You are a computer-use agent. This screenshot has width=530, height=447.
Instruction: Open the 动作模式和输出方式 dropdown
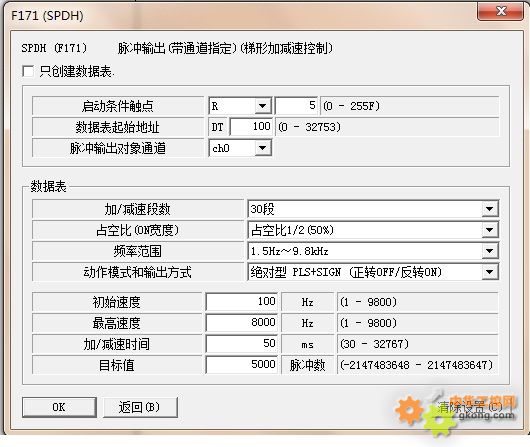coord(373,272)
